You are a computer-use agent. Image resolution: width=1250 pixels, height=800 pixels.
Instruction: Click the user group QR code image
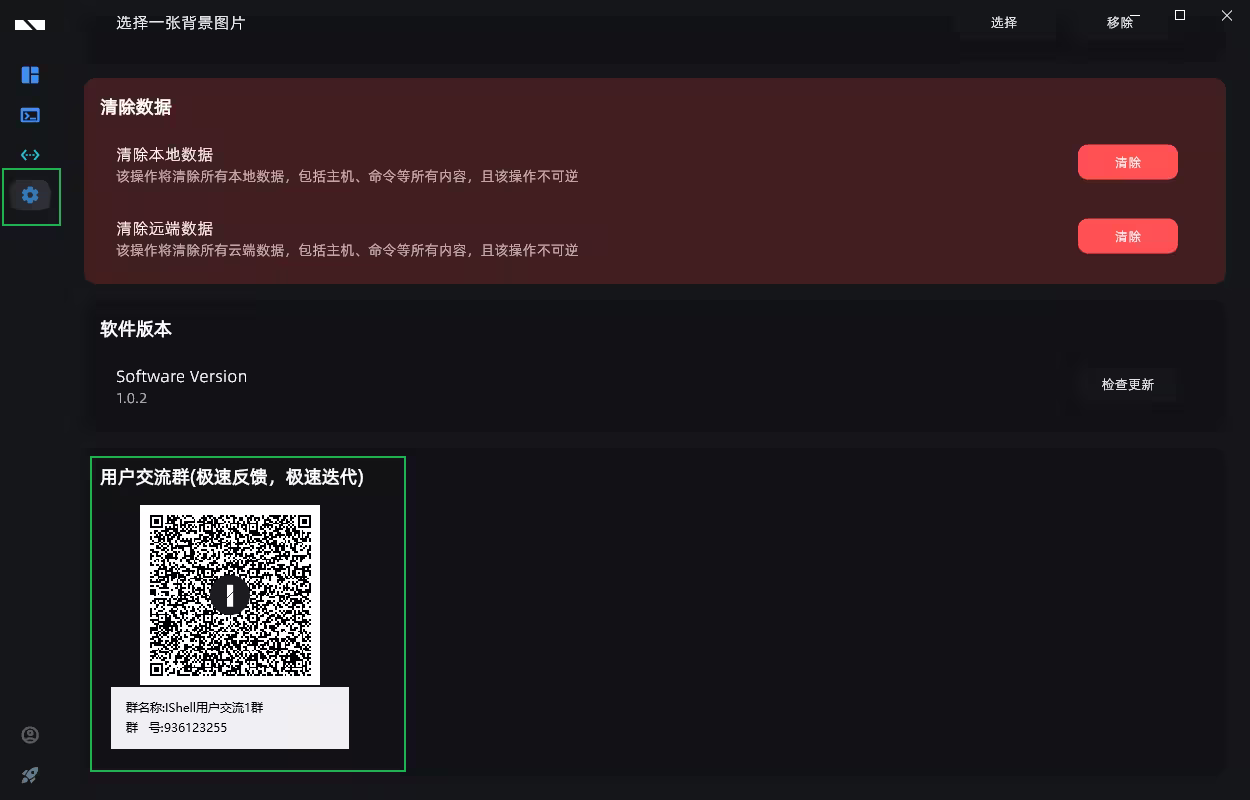pyautogui.click(x=230, y=595)
